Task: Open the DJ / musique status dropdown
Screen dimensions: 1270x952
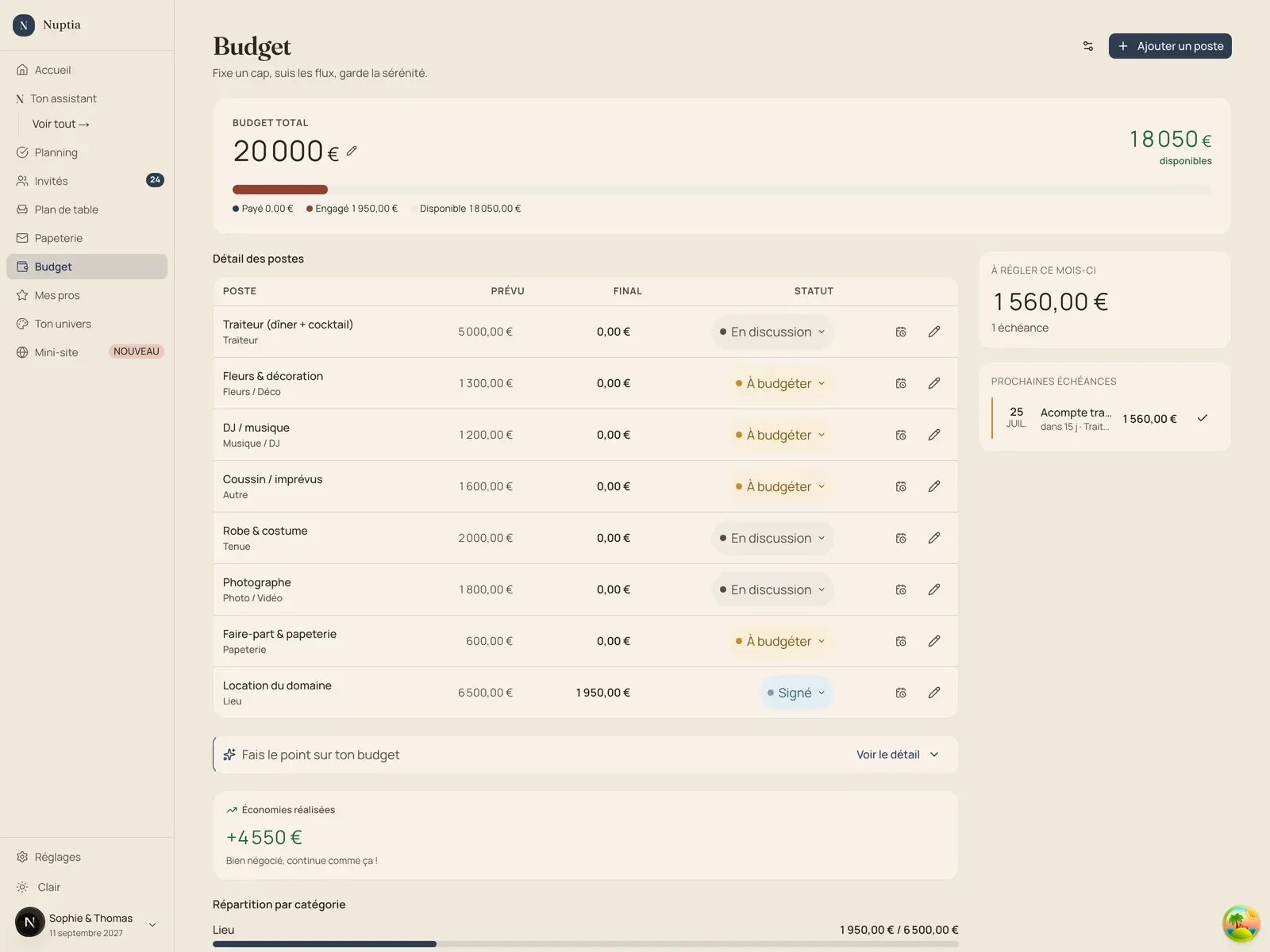Action: point(781,435)
